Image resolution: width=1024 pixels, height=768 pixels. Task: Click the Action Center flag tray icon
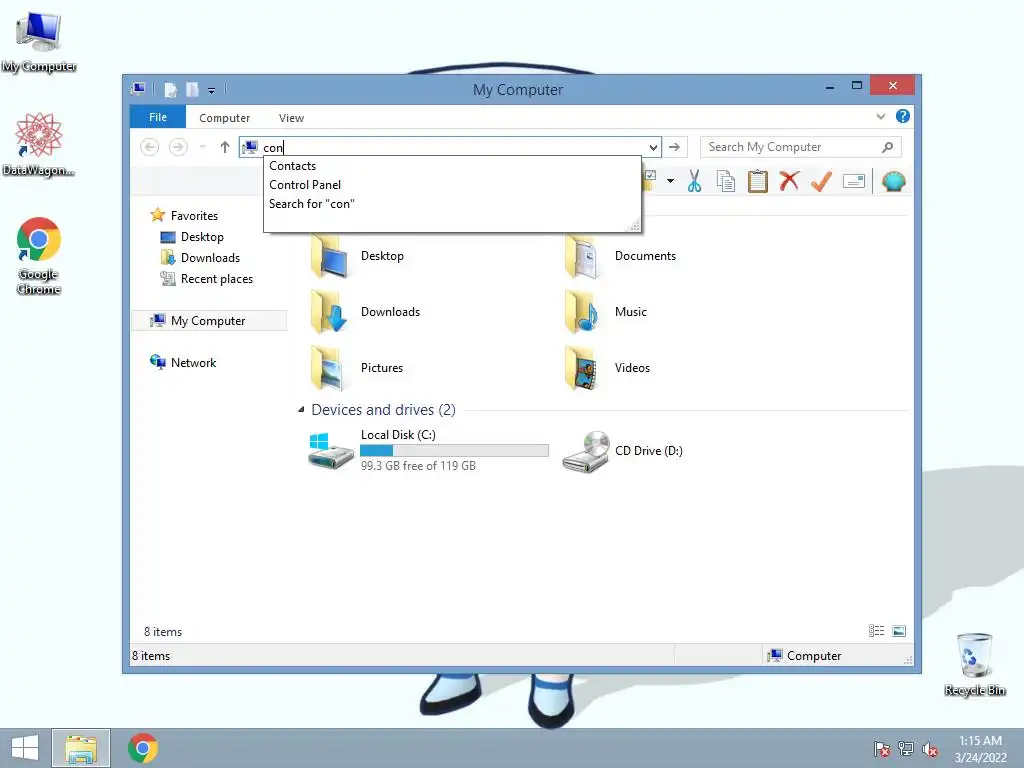[x=882, y=749]
